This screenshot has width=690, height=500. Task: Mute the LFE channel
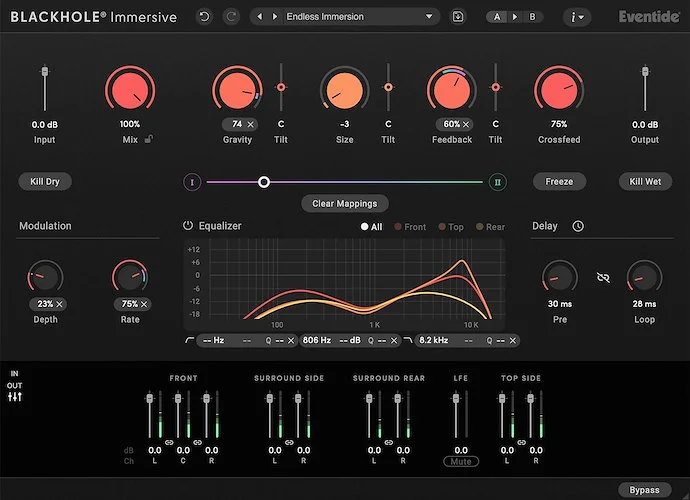(461, 461)
